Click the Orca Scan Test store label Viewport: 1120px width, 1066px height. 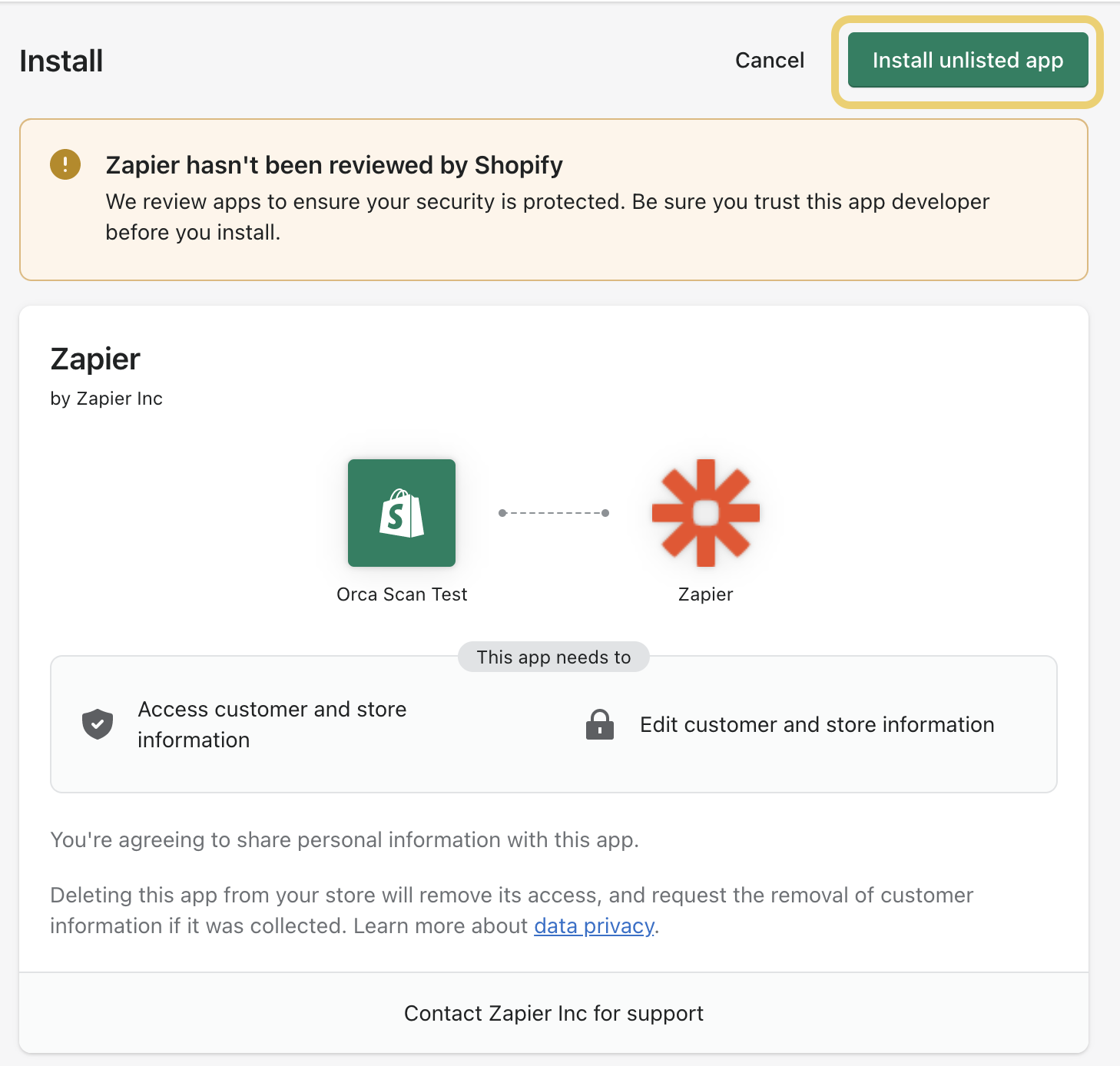402,594
